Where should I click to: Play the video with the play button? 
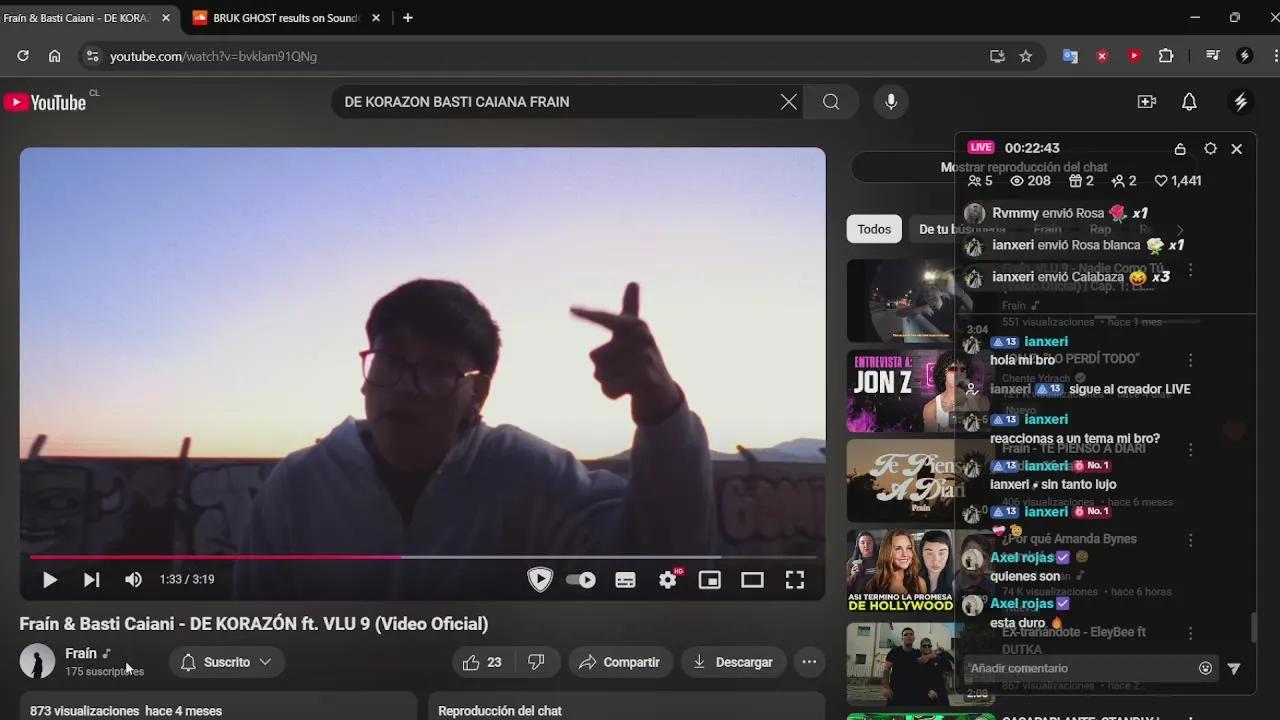click(49, 580)
